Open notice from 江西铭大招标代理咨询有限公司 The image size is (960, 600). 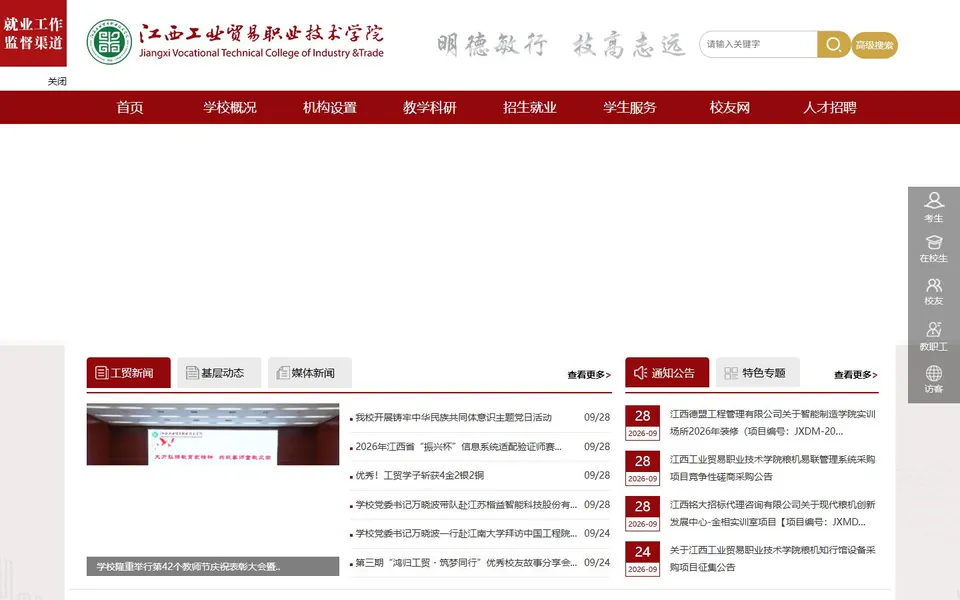(772, 513)
